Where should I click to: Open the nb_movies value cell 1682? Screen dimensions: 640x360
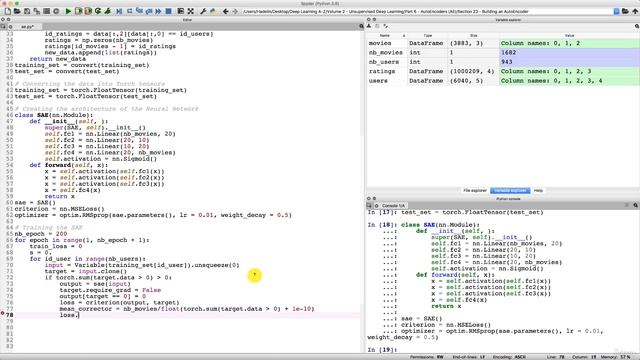[569, 53]
